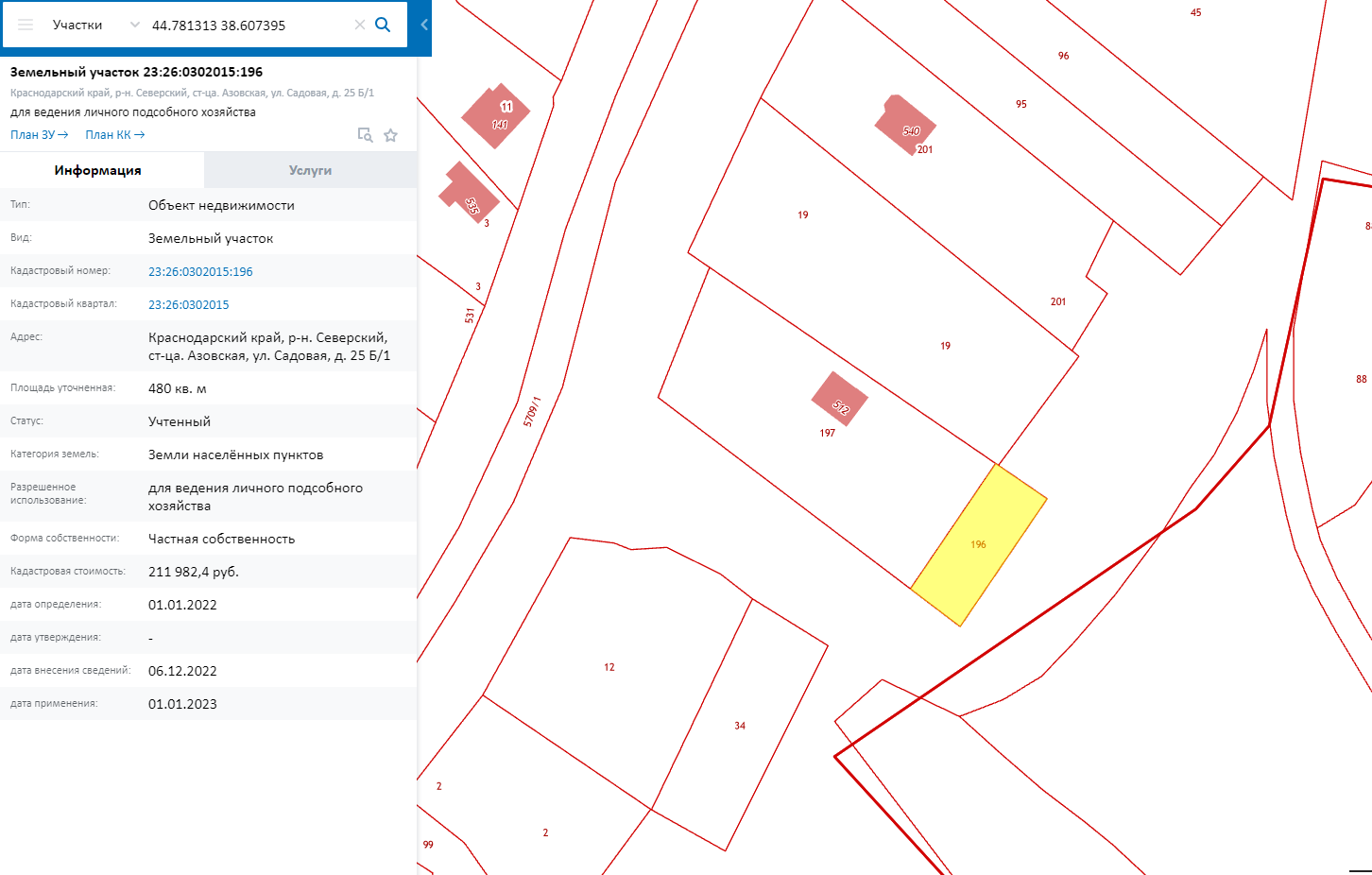Click parcel label 45 on map
This screenshot has width=1372, height=875.
[1196, 12]
